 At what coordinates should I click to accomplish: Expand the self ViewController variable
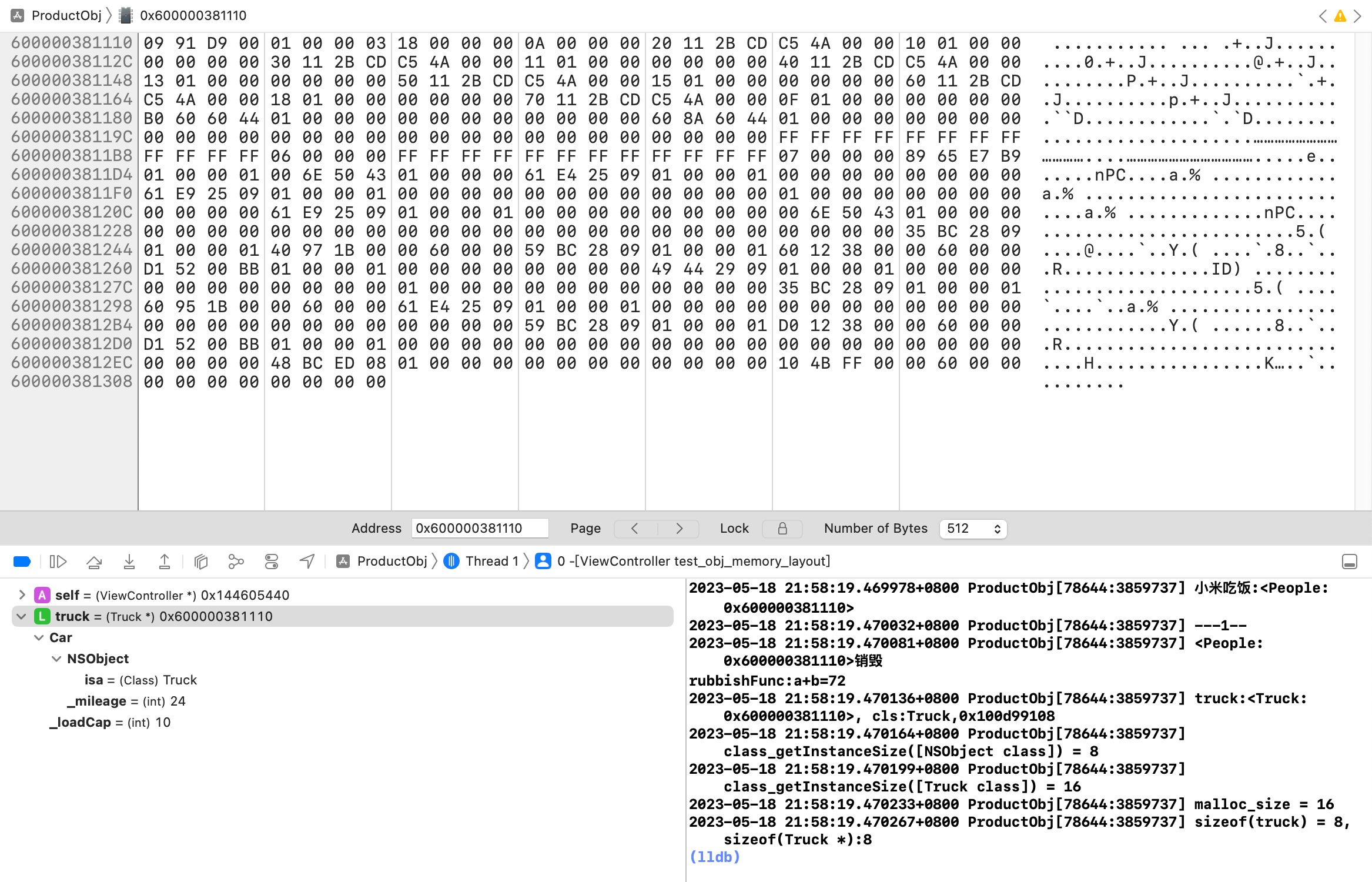(x=22, y=595)
